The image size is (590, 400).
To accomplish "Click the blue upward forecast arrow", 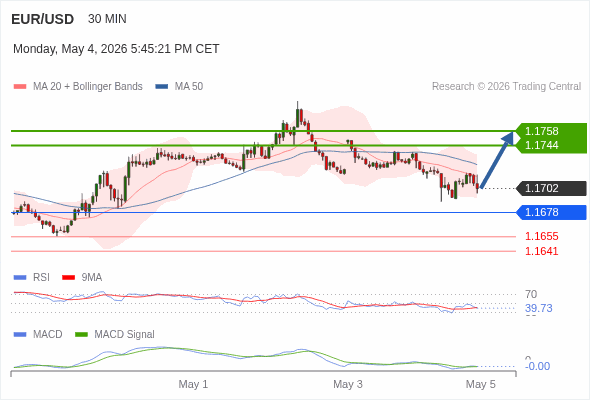I will point(497,160).
